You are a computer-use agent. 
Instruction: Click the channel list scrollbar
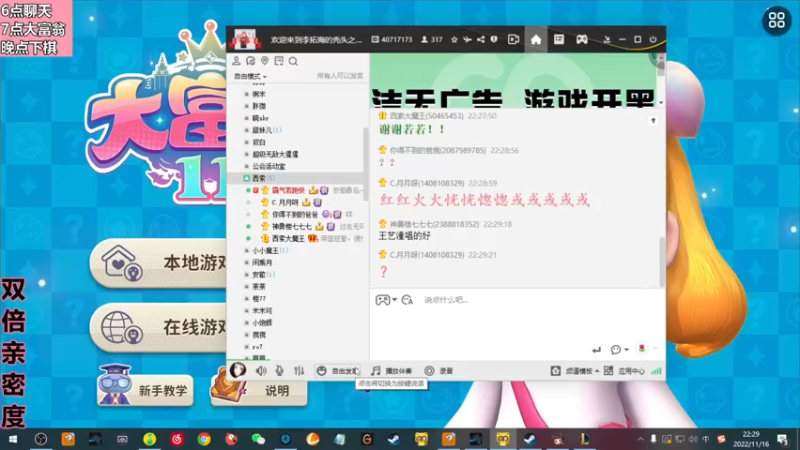(x=365, y=163)
